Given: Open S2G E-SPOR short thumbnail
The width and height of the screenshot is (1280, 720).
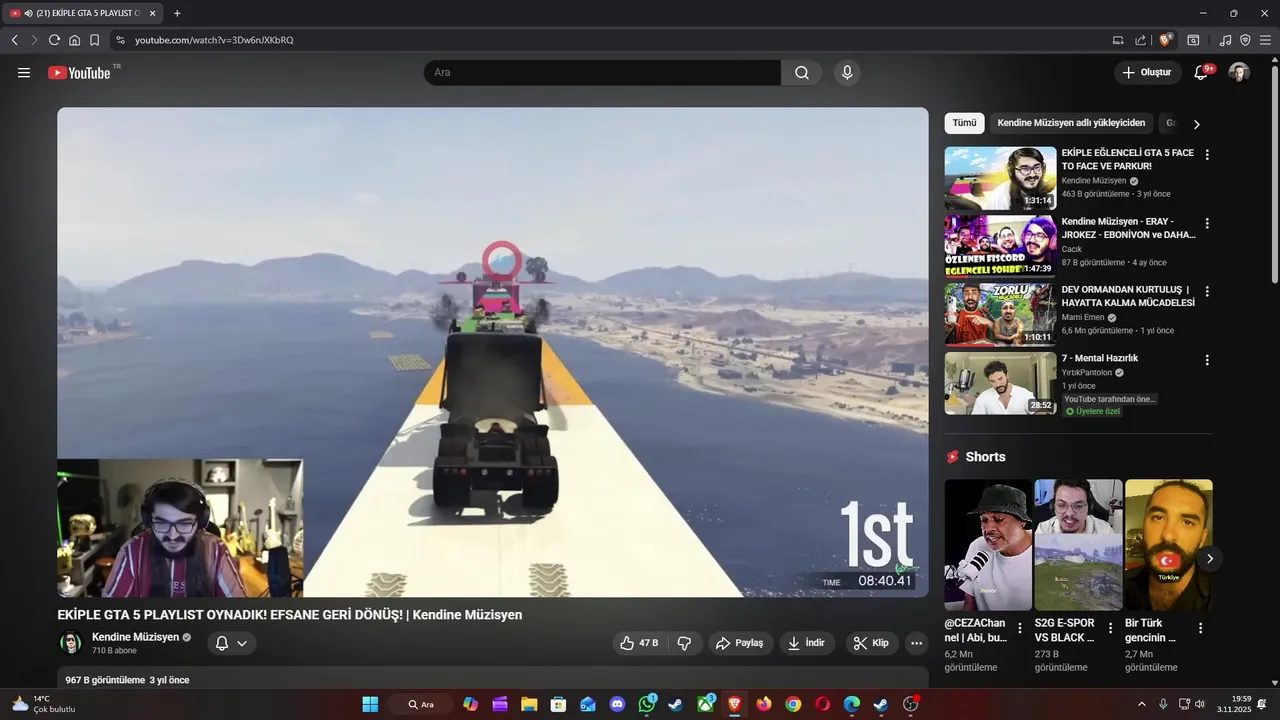Looking at the screenshot, I should click(x=1078, y=545).
